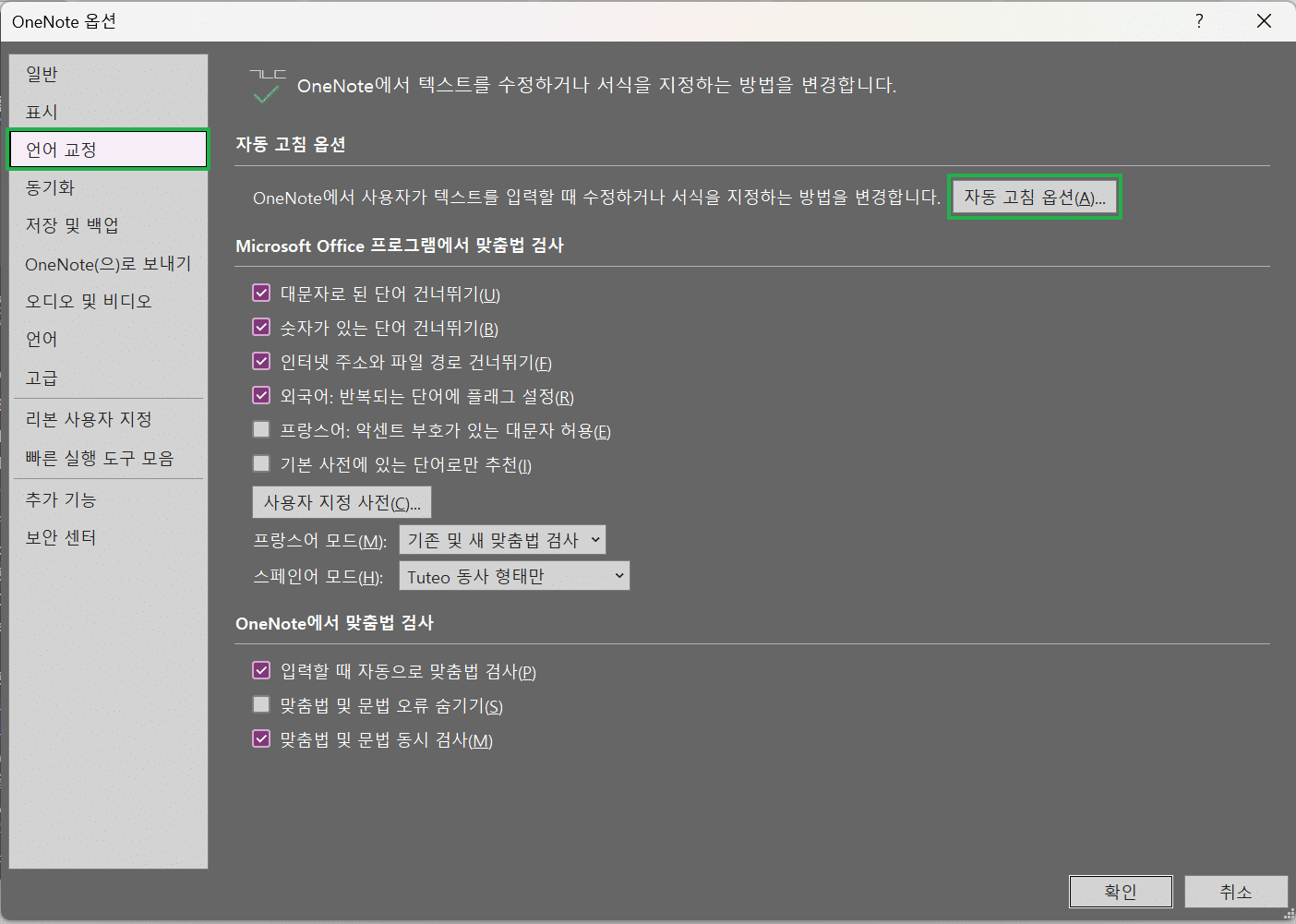Go to 저장 및 백업 category

point(108,225)
